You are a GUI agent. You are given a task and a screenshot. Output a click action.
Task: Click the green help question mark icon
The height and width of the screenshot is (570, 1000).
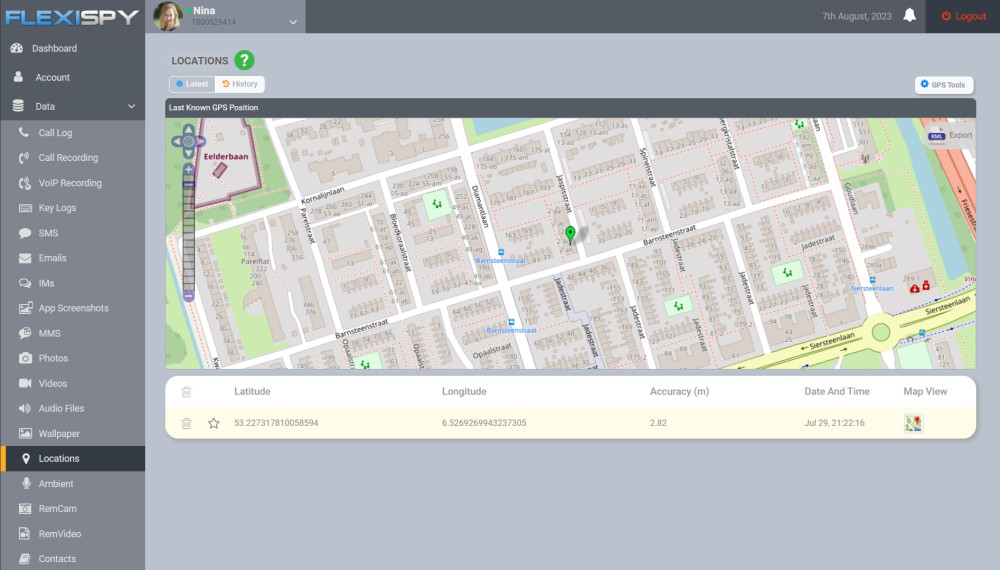coord(245,60)
